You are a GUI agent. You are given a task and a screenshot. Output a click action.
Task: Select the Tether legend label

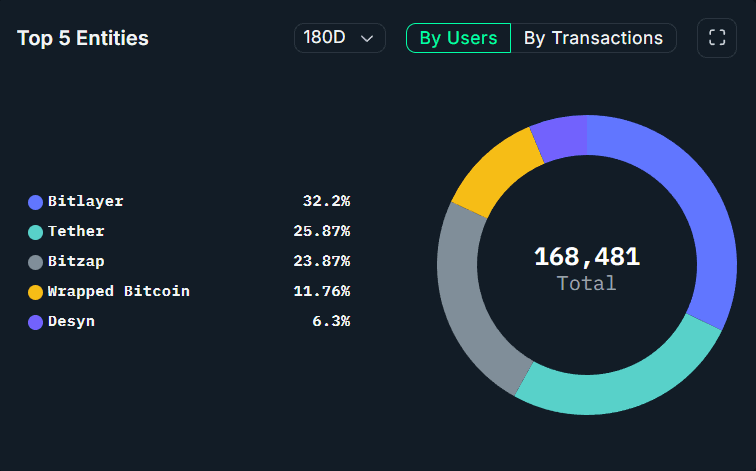[76, 231]
